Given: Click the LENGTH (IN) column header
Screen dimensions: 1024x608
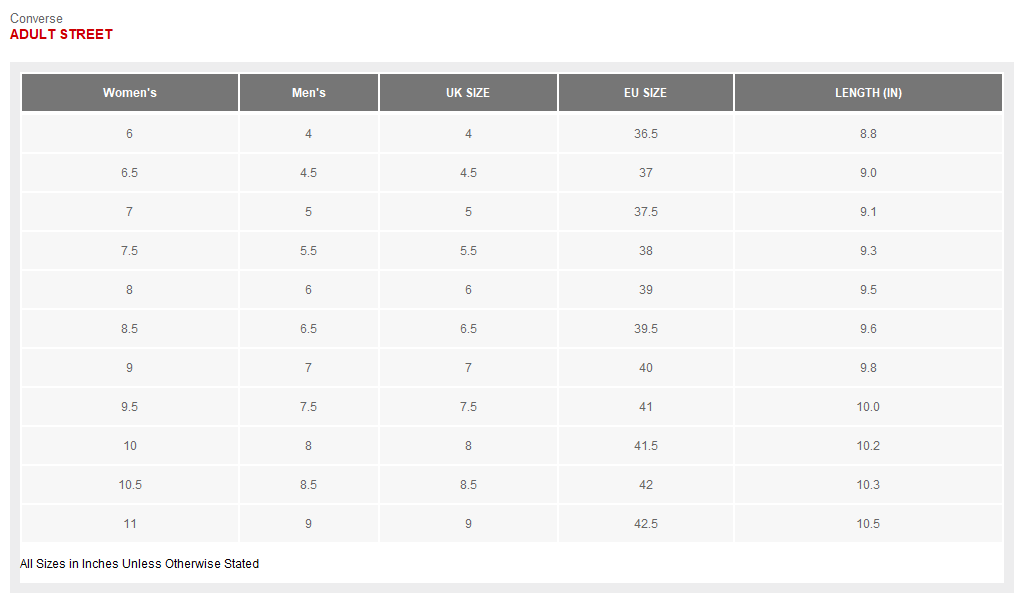Looking at the screenshot, I should point(868,93).
